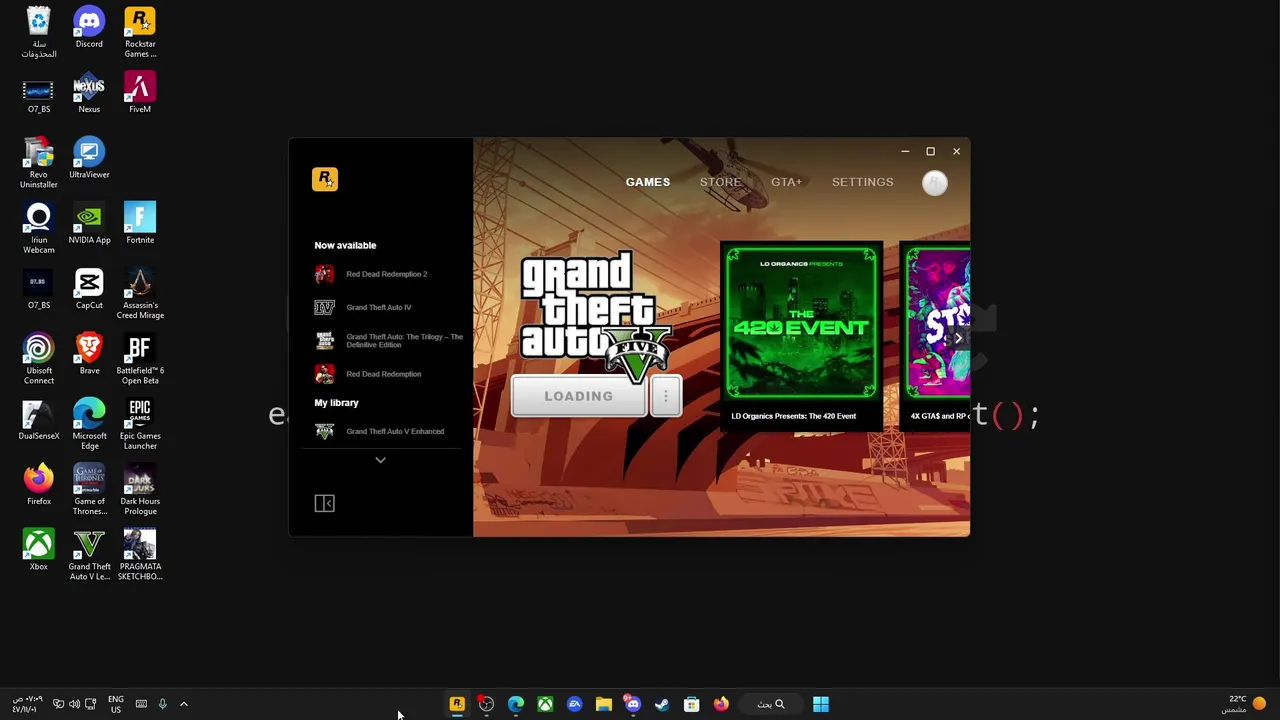Open Ubisoft Connect desktop icon
The height and width of the screenshot is (720, 1280).
coord(38,359)
